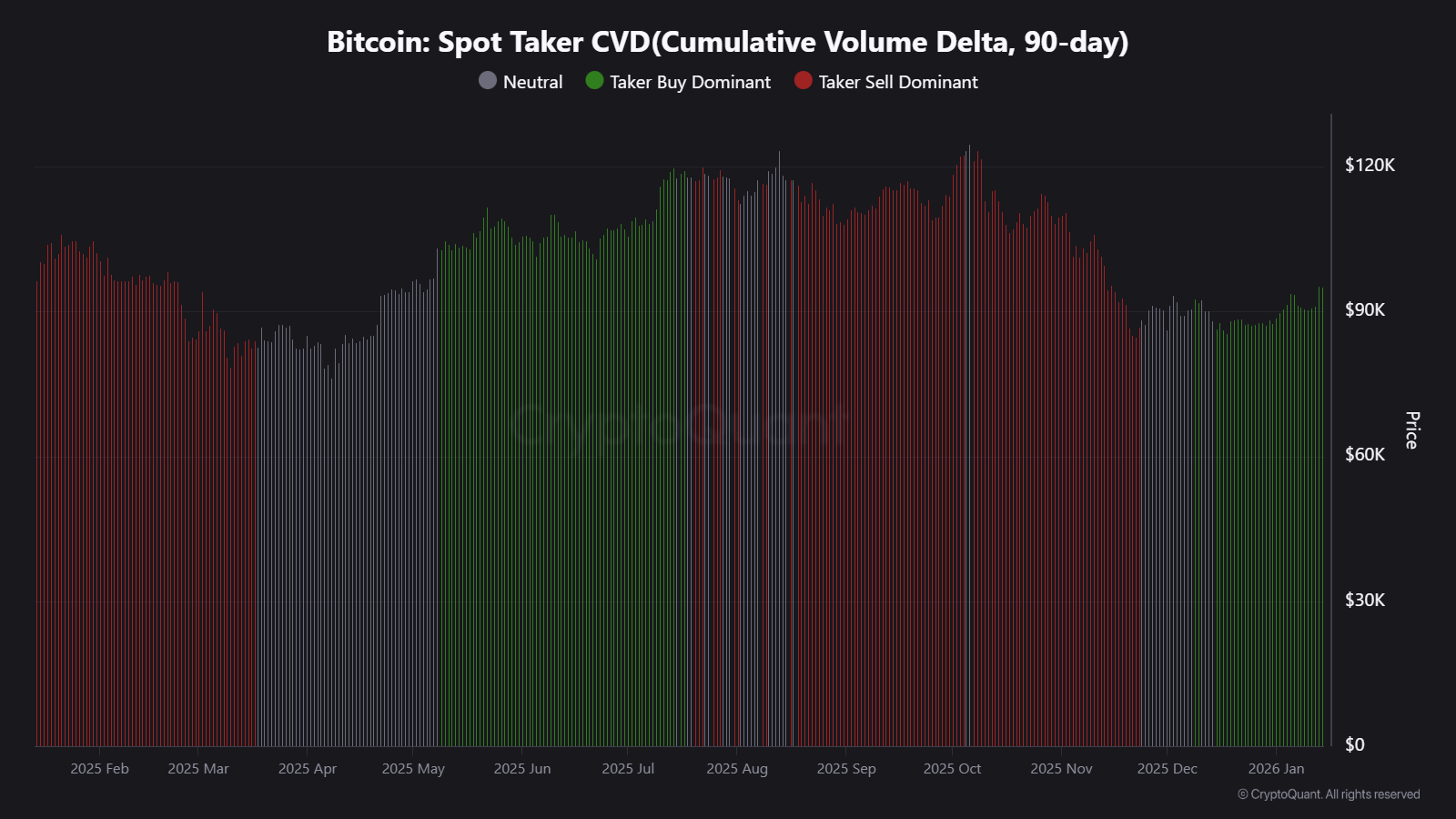Click the vertical Price axis title
This screenshot has width=1456, height=819.
(1411, 430)
